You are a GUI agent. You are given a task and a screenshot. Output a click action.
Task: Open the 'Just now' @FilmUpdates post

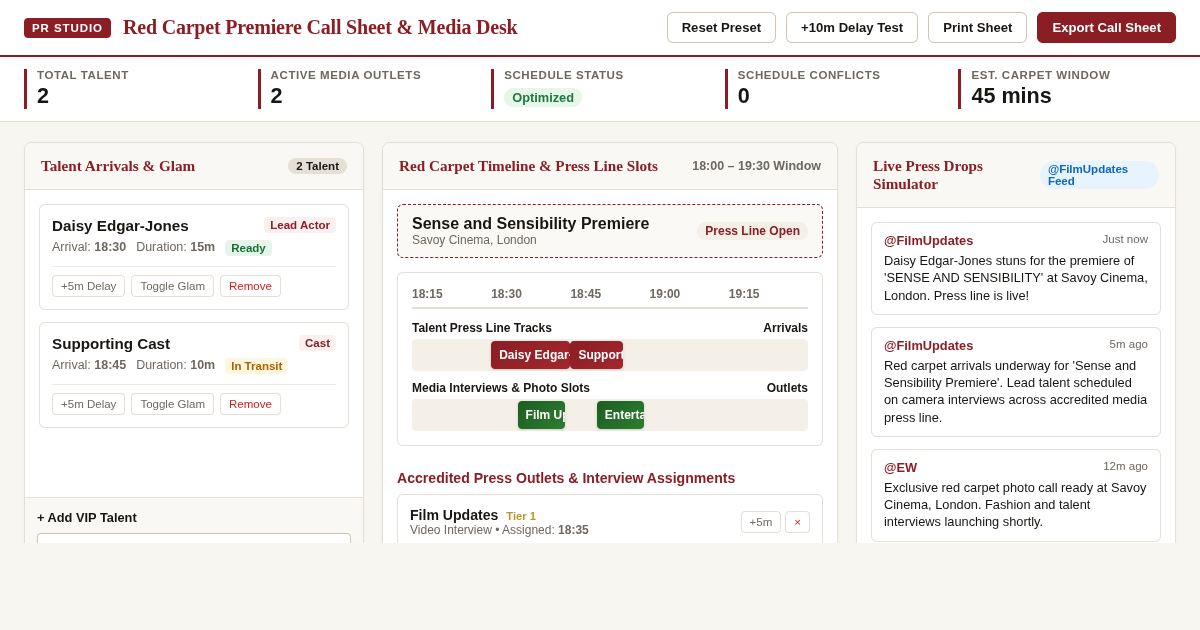(x=1016, y=268)
